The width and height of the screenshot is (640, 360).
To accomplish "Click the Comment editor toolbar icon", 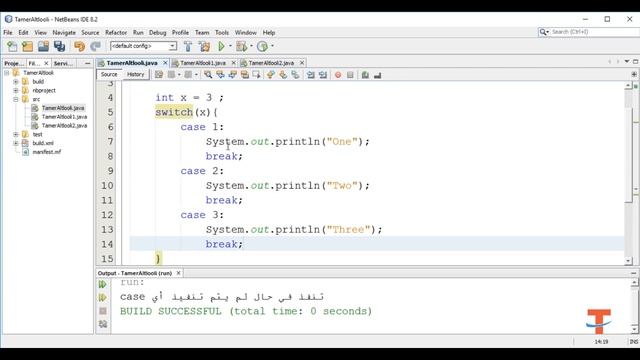I will point(365,75).
